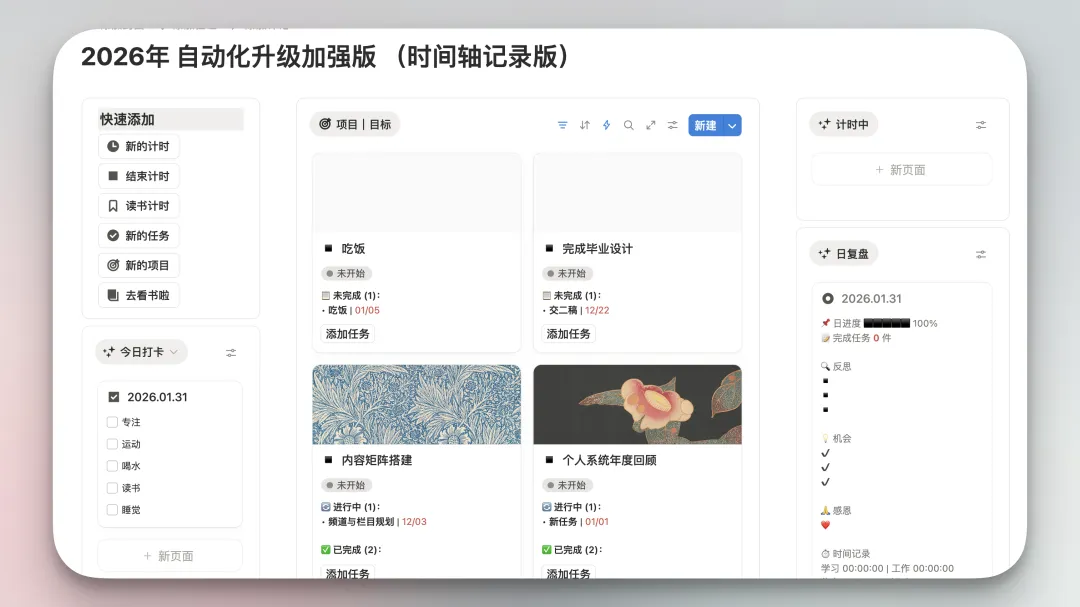
Task: Check the 读书 checkbox
Action: pyautogui.click(x=112, y=488)
